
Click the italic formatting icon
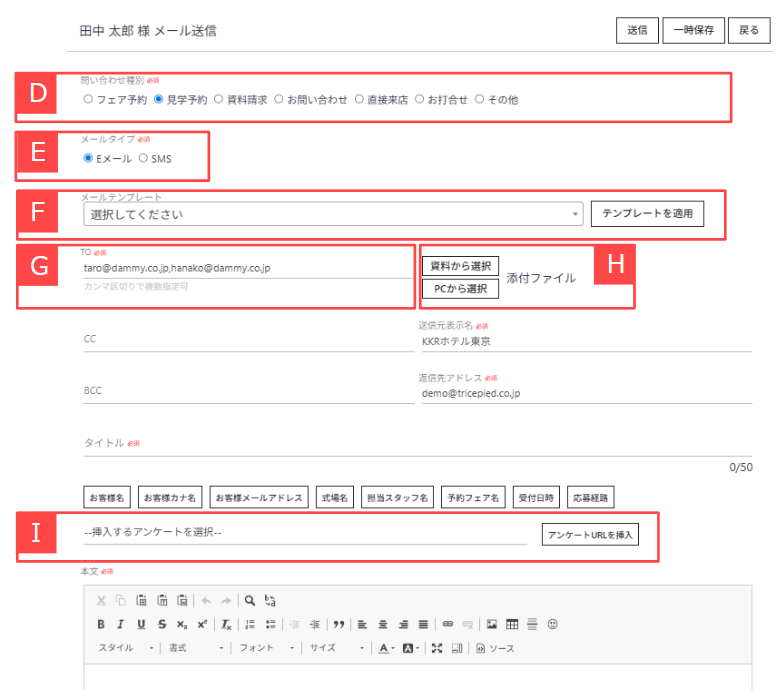pos(121,624)
